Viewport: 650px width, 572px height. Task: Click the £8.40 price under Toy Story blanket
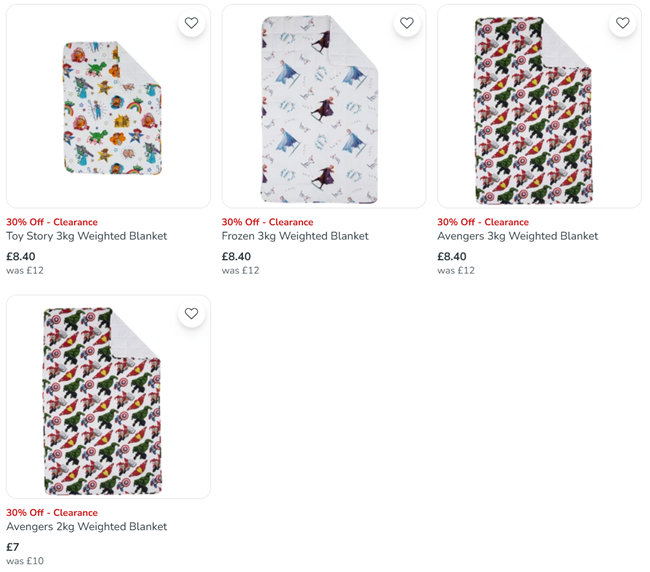click(x=21, y=257)
